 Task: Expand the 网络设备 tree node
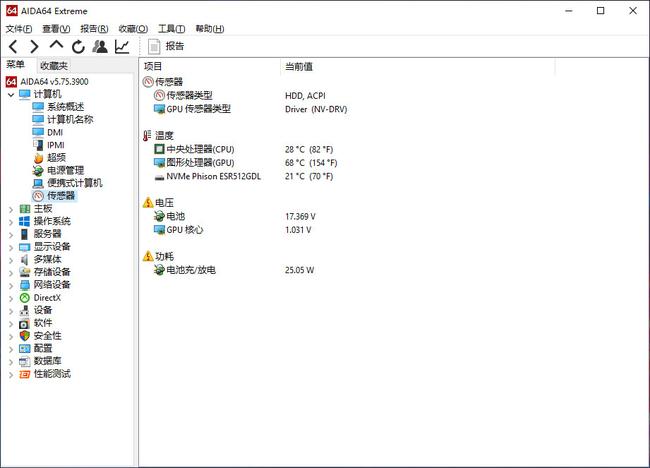[11, 286]
